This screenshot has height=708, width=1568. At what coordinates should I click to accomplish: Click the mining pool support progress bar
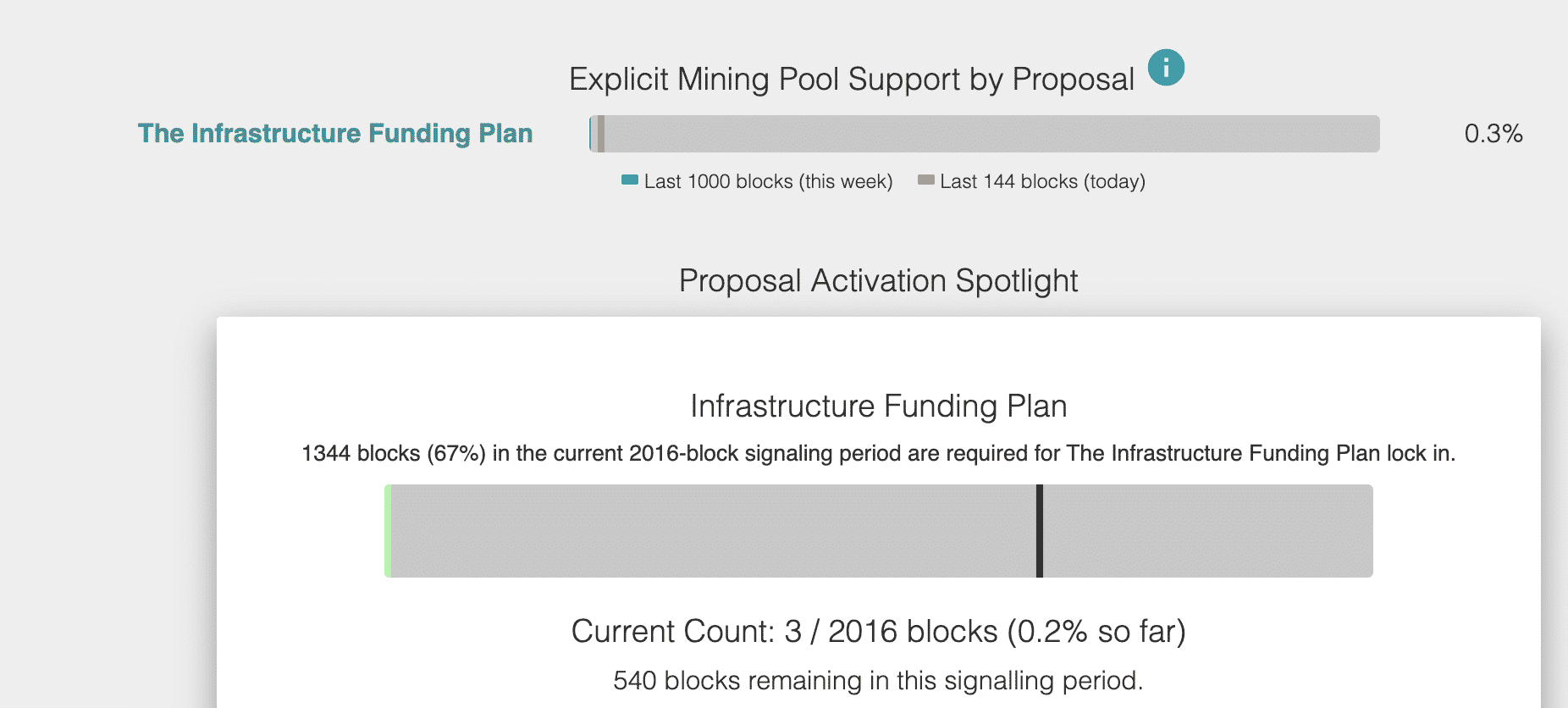coord(985,134)
